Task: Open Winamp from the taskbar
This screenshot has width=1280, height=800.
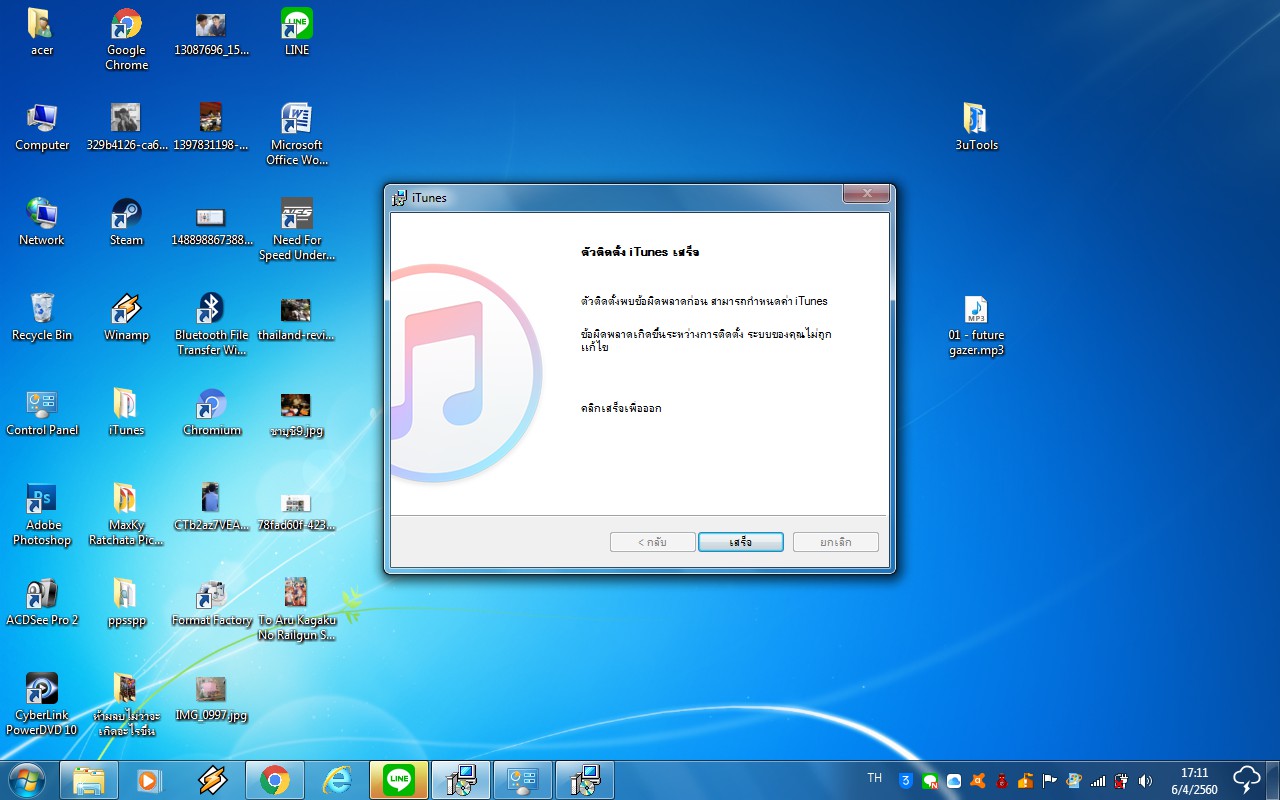Action: point(212,780)
